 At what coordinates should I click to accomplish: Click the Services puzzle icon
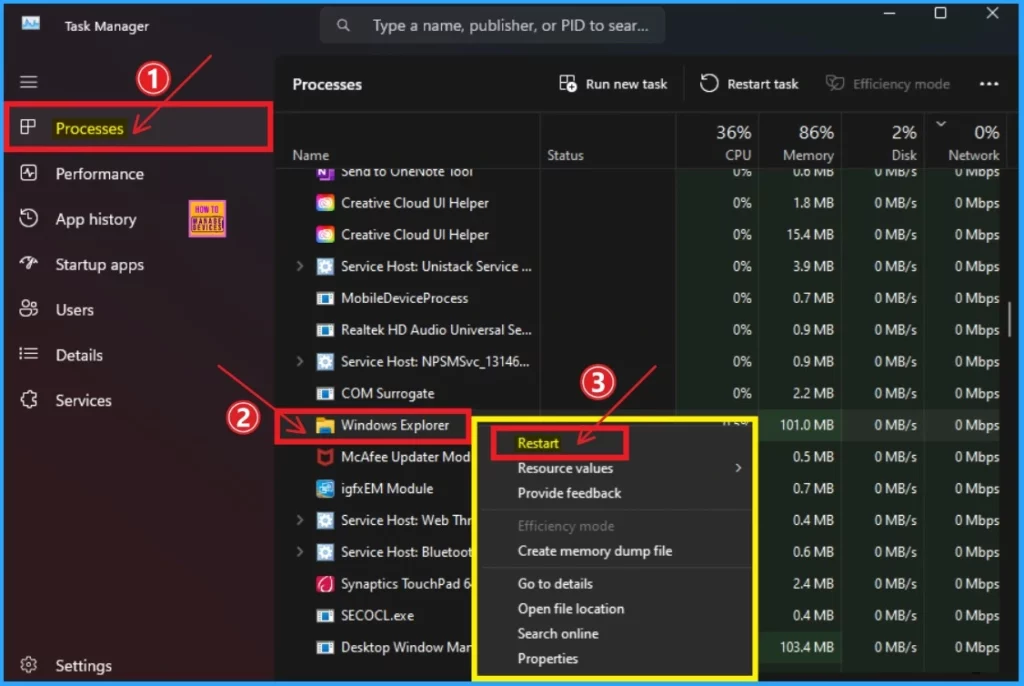(28, 399)
